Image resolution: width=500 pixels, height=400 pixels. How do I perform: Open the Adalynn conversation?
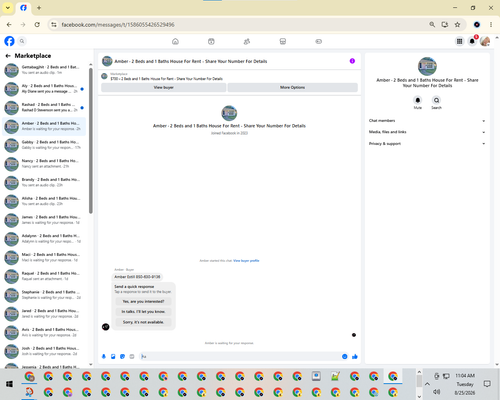point(44,239)
